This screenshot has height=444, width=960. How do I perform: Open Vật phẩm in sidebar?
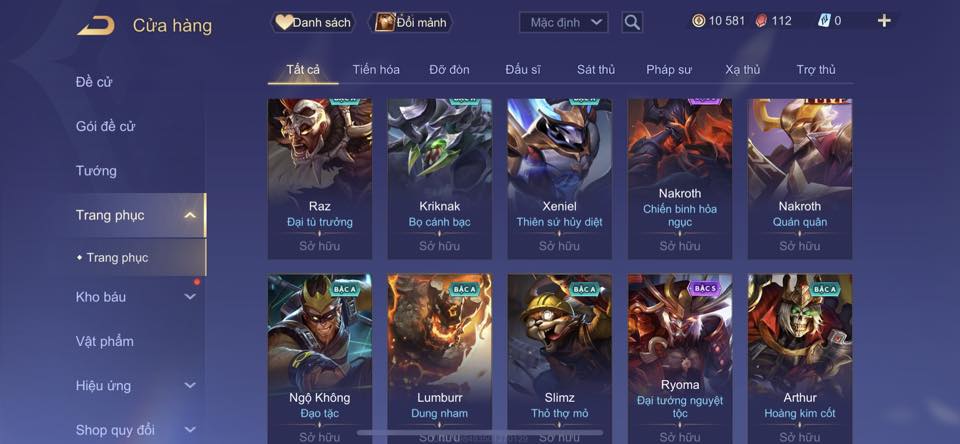[105, 341]
